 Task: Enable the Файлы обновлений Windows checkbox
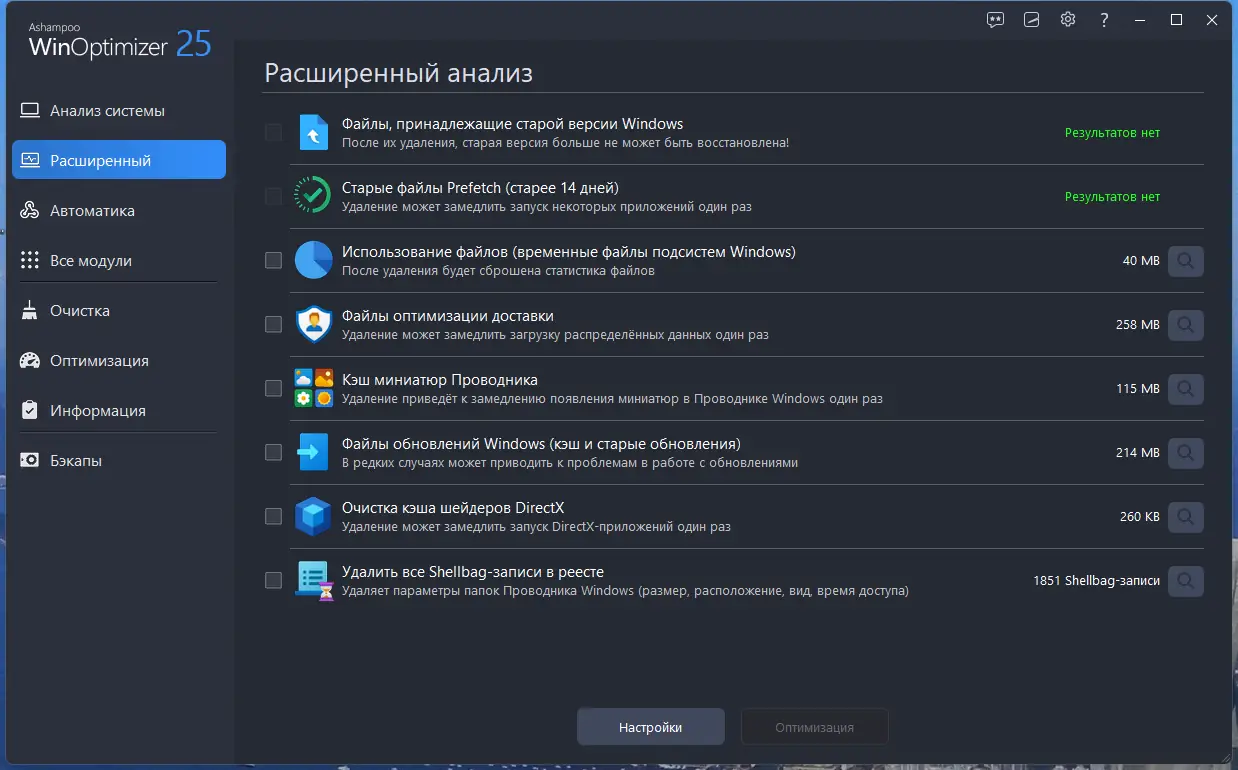[x=273, y=453]
